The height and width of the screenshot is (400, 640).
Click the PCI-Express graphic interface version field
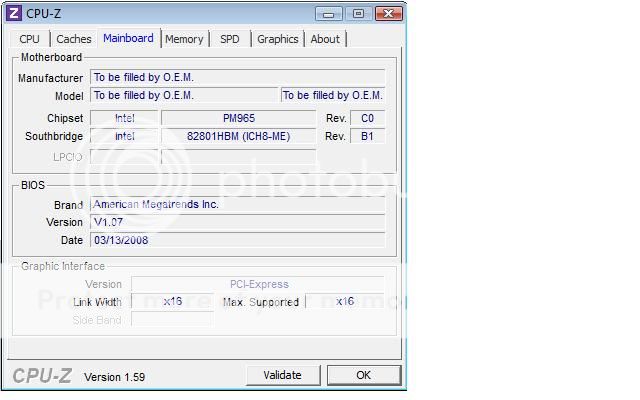click(x=257, y=284)
